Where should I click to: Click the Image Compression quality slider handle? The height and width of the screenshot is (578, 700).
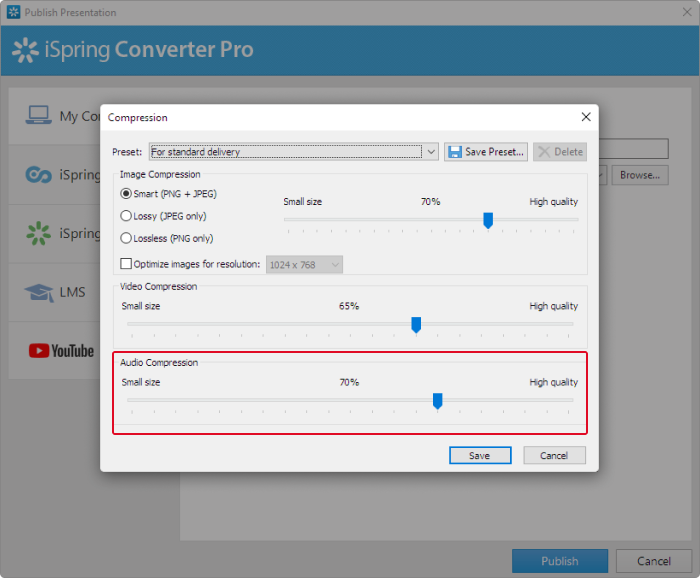pos(488,220)
